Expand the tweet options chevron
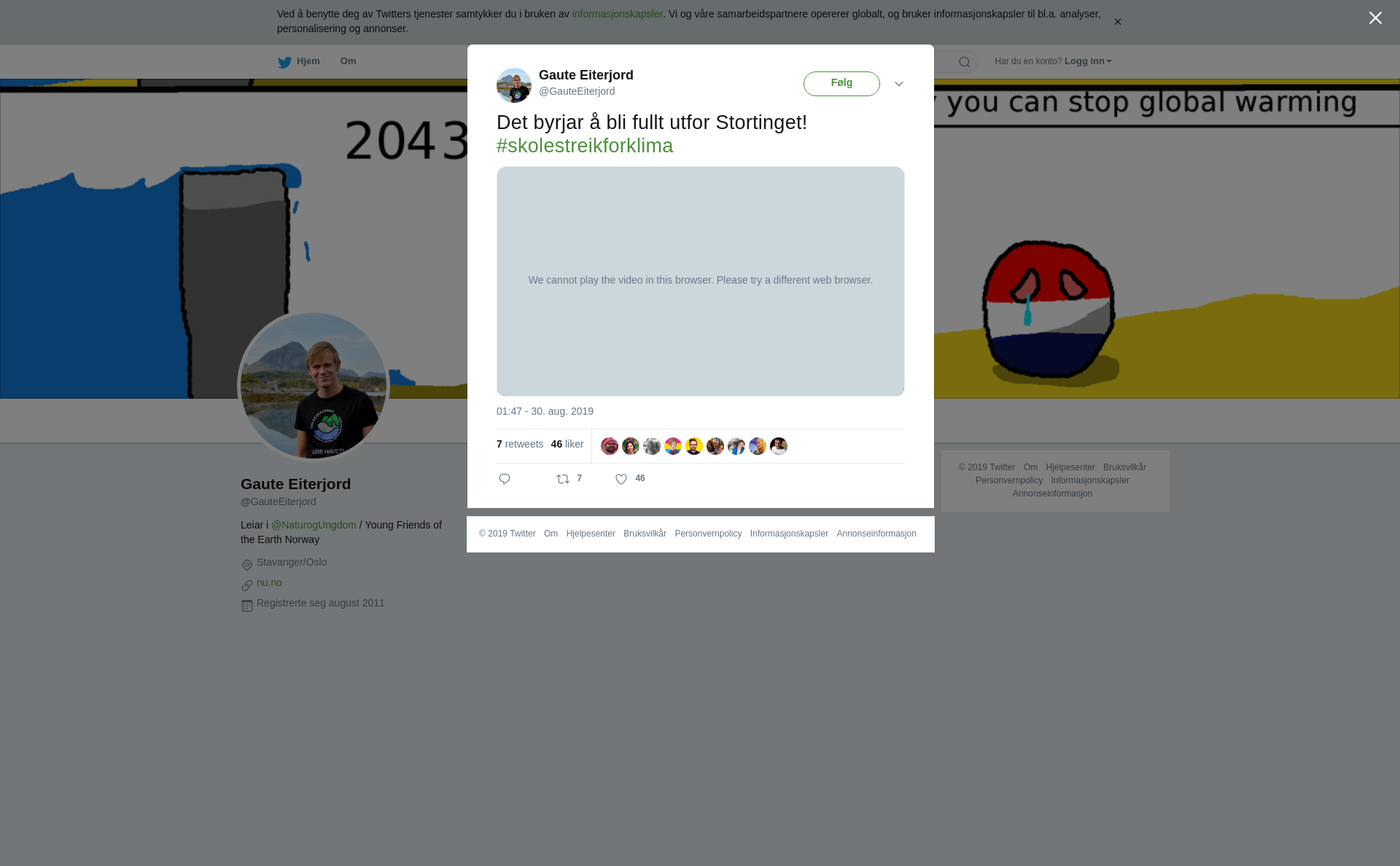 click(899, 84)
